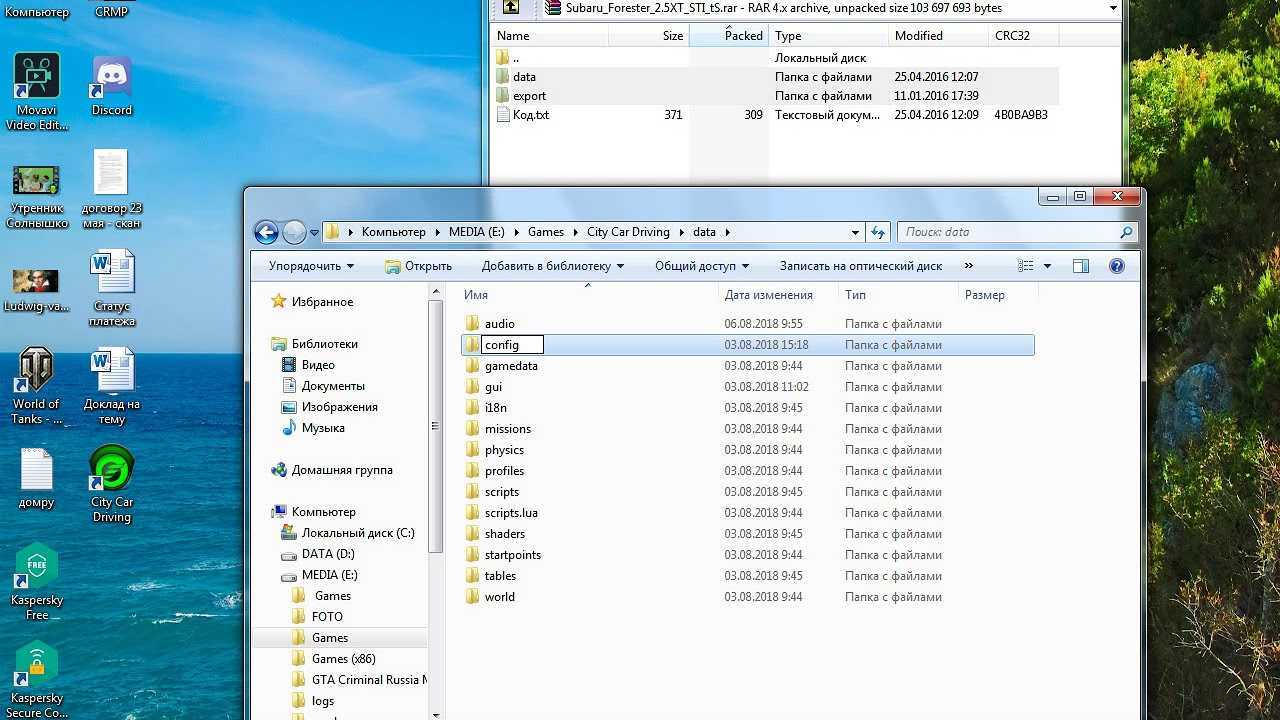Show the preview pane icon
Viewport: 1280px width, 720px height.
tap(1080, 266)
